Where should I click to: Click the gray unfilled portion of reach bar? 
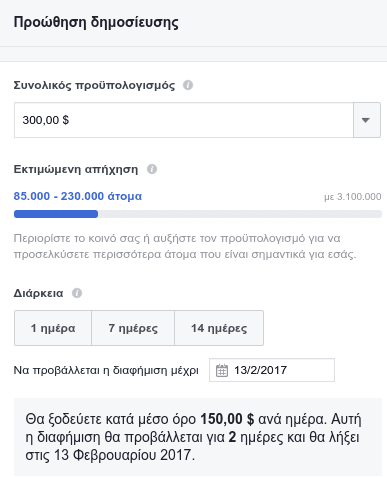pos(240,214)
